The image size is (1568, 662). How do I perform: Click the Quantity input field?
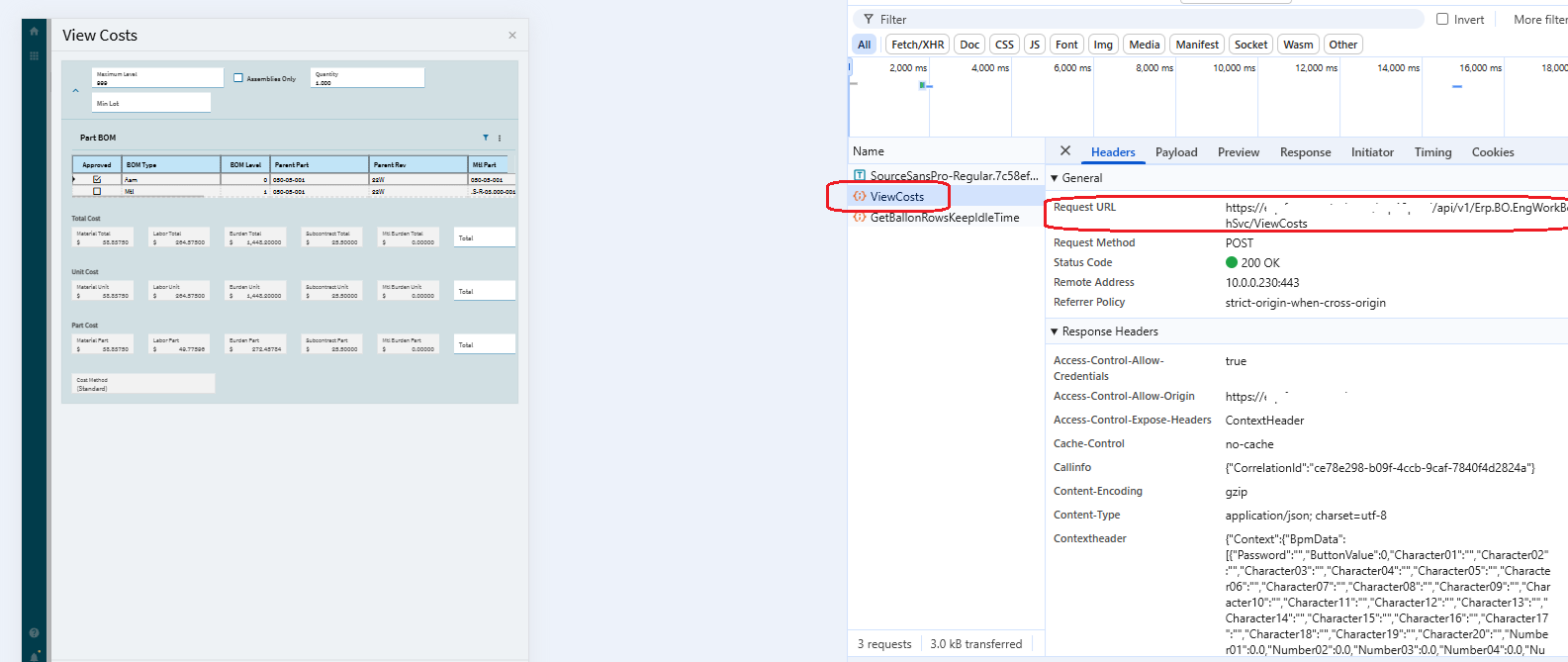pyautogui.click(x=367, y=78)
